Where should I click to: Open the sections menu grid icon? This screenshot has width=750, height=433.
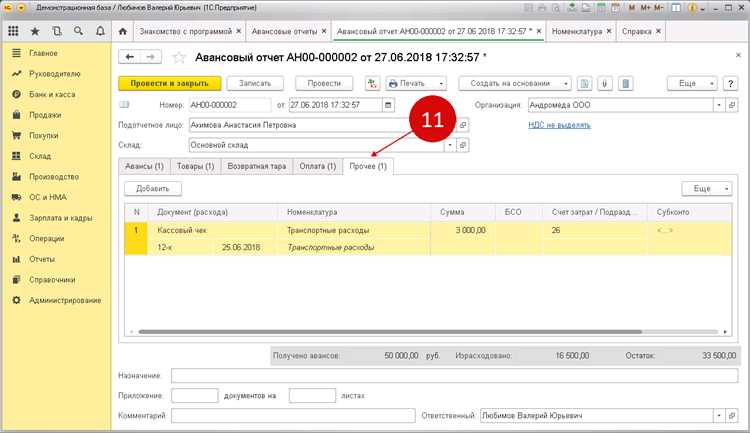click(13, 31)
